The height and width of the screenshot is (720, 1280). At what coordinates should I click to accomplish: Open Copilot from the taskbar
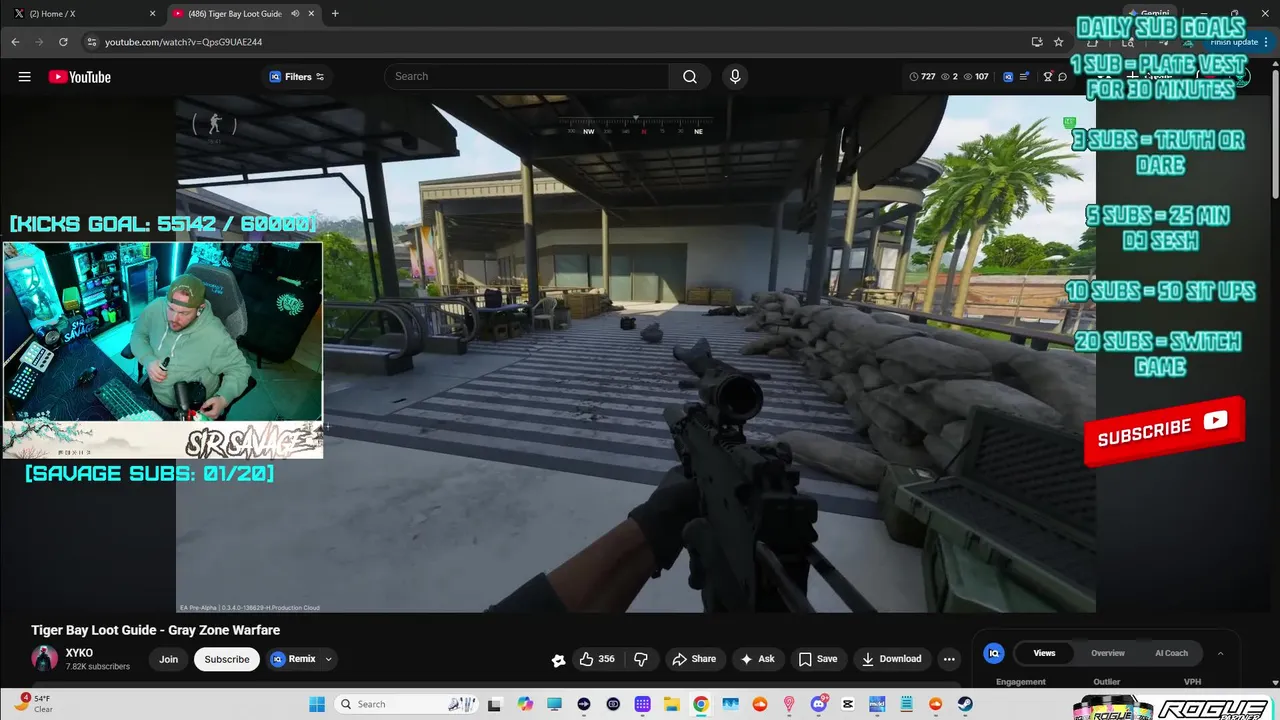525,704
